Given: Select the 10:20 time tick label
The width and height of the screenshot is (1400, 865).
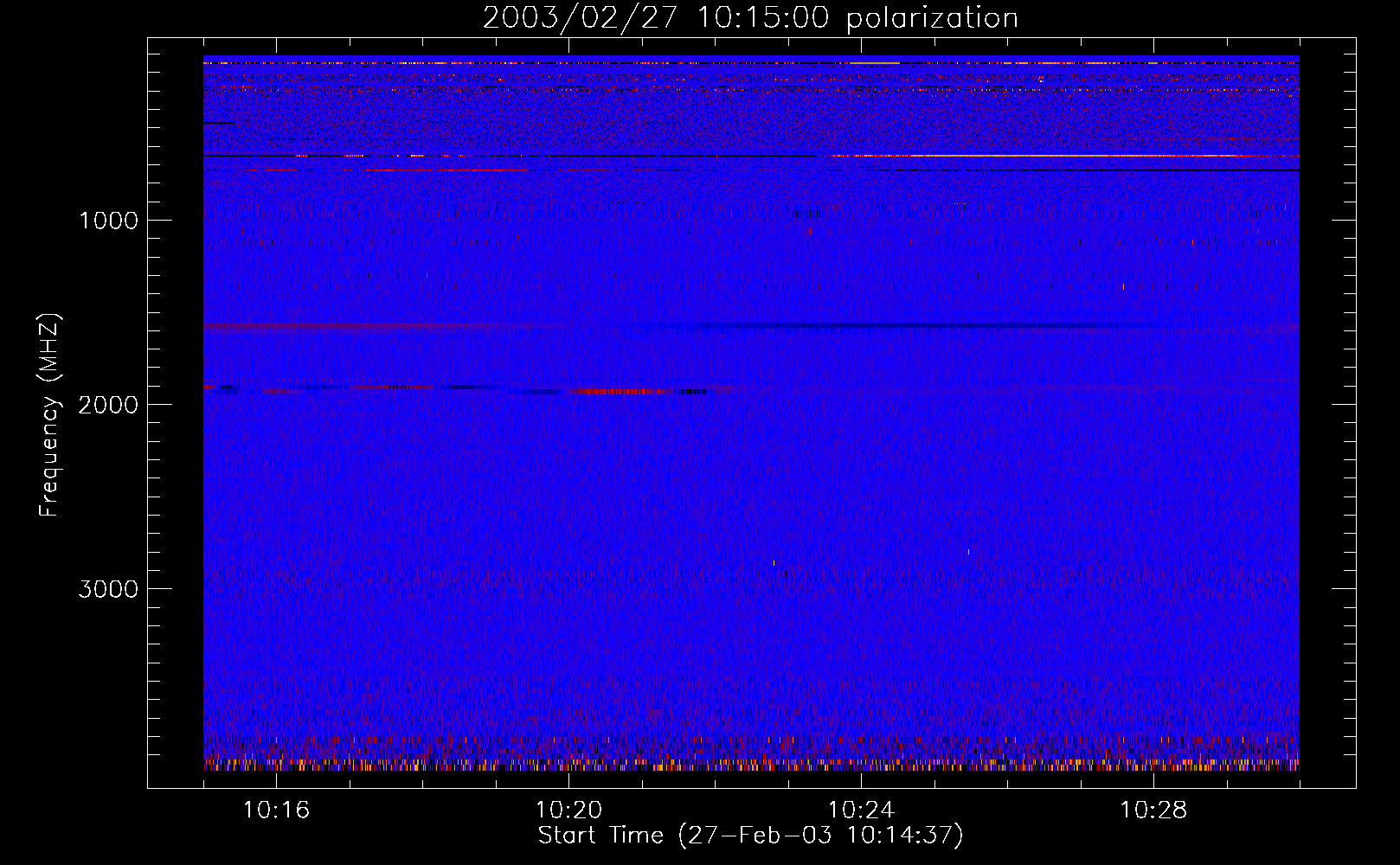Looking at the screenshot, I should pyautogui.click(x=568, y=811).
